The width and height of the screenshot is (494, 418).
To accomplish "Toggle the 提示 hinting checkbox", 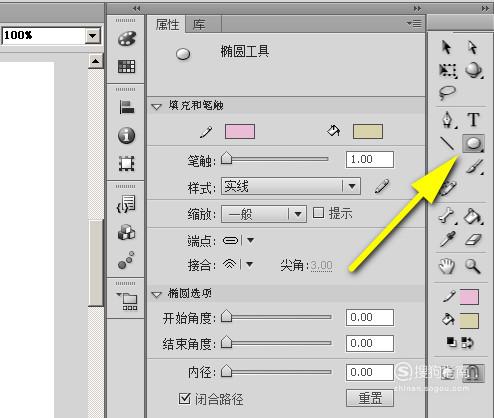I will [x=318, y=212].
